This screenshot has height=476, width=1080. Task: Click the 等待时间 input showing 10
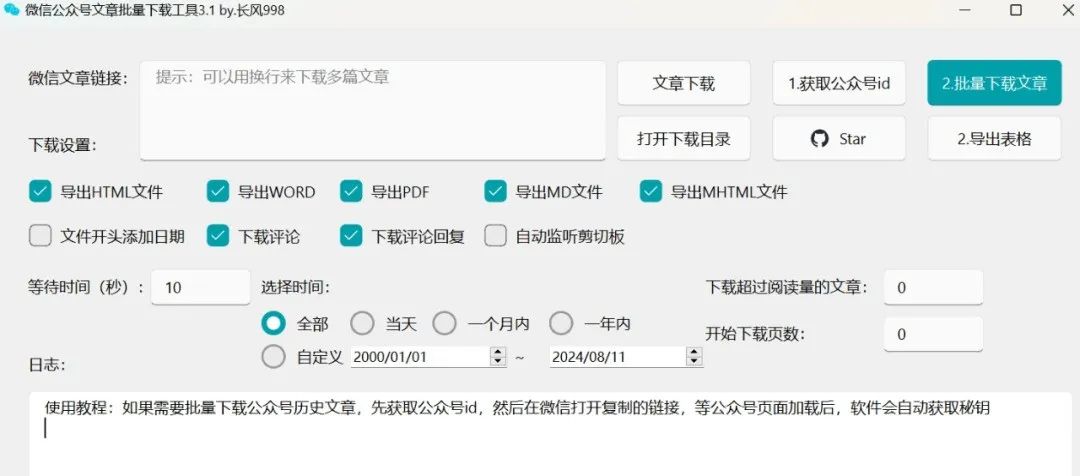coord(200,287)
